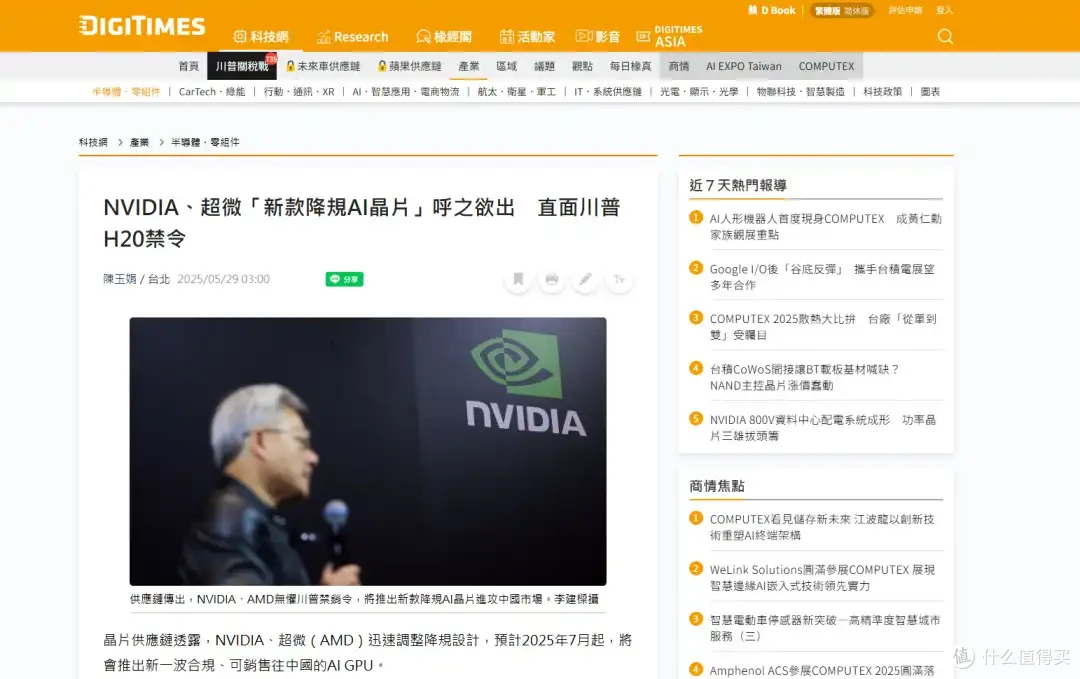Open D Book link
The image size is (1080, 679).
point(771,10)
